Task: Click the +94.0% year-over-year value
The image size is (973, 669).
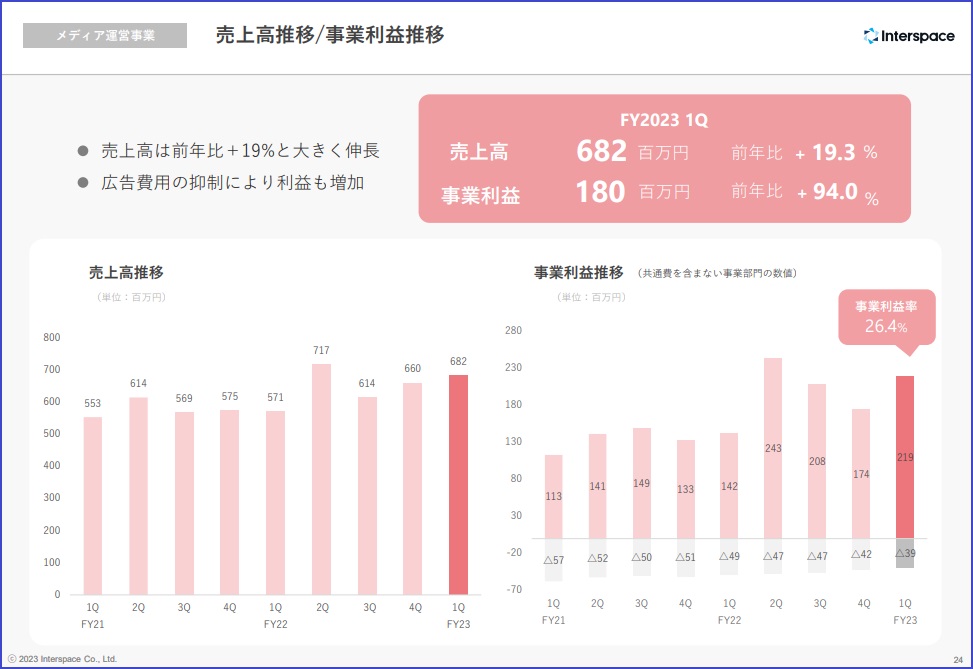Action: click(x=837, y=192)
